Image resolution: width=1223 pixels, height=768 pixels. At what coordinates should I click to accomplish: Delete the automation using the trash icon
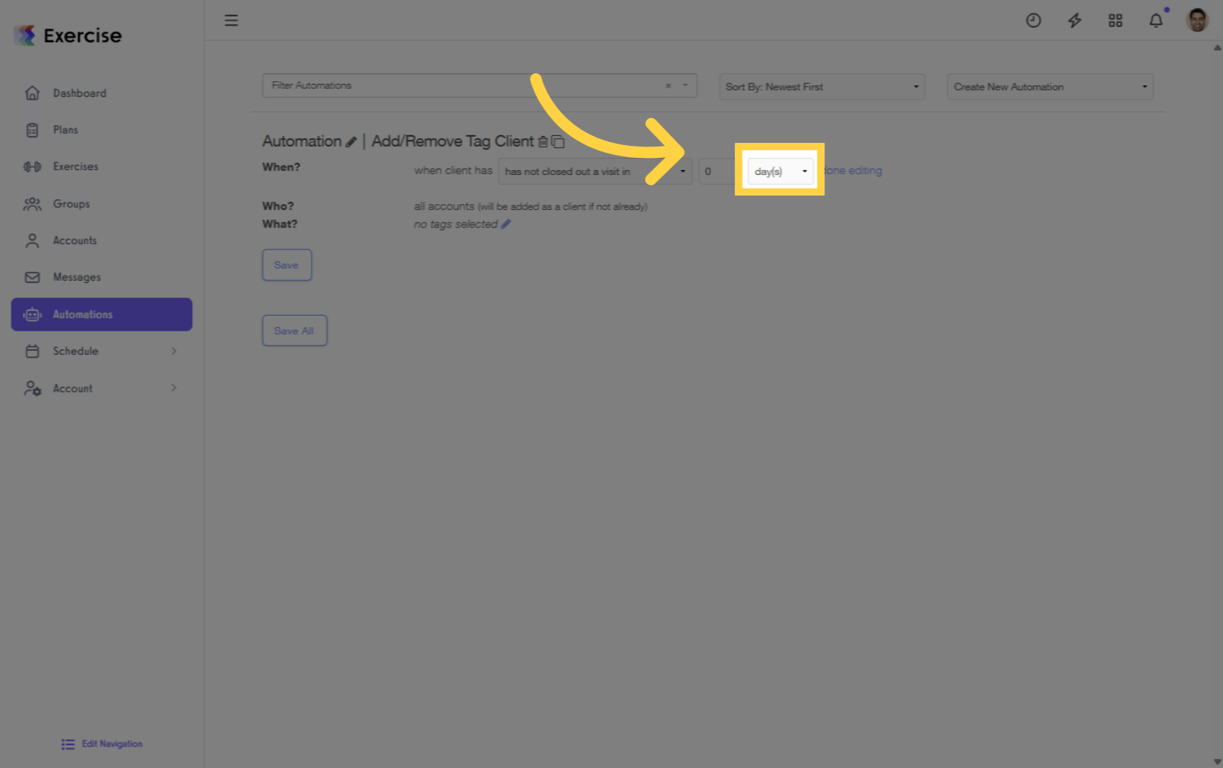[x=544, y=141]
